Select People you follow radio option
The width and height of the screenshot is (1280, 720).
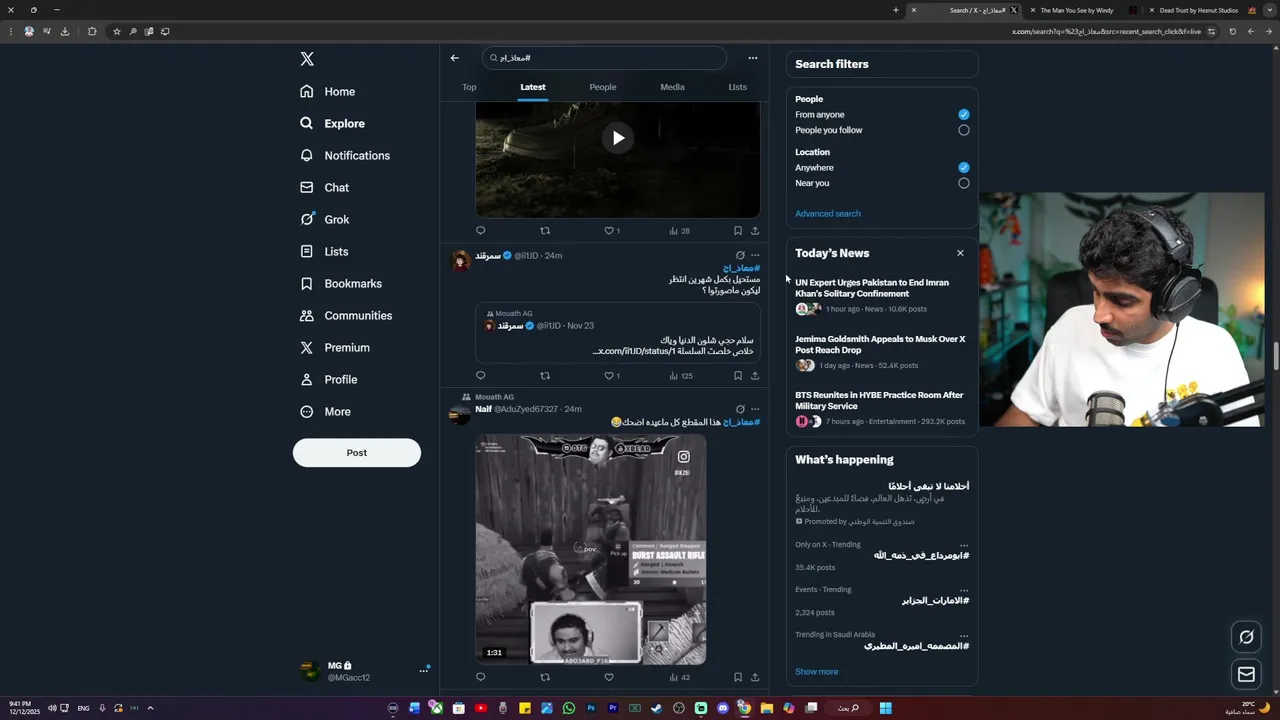coord(964,130)
